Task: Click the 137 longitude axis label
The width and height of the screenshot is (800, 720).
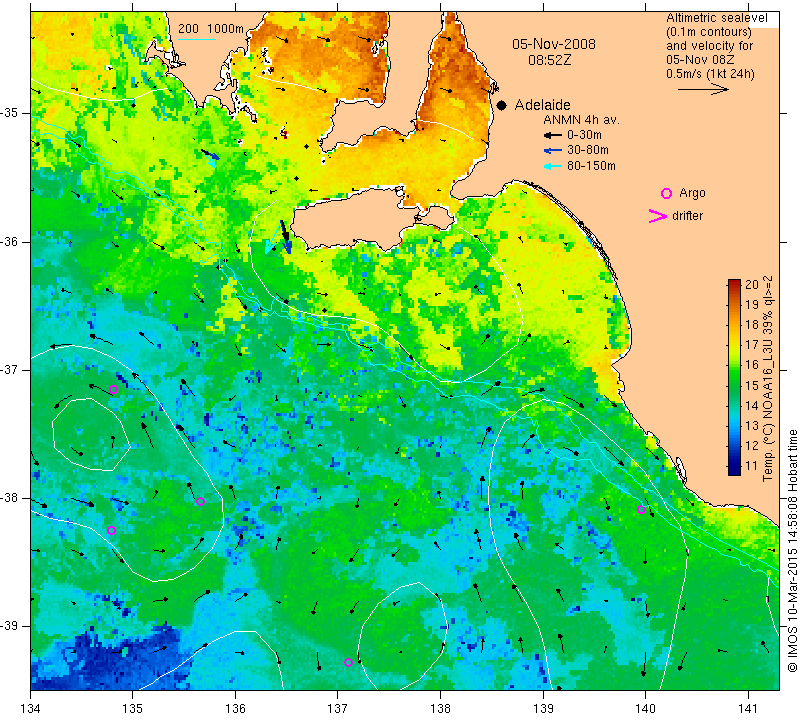Action: click(x=337, y=709)
